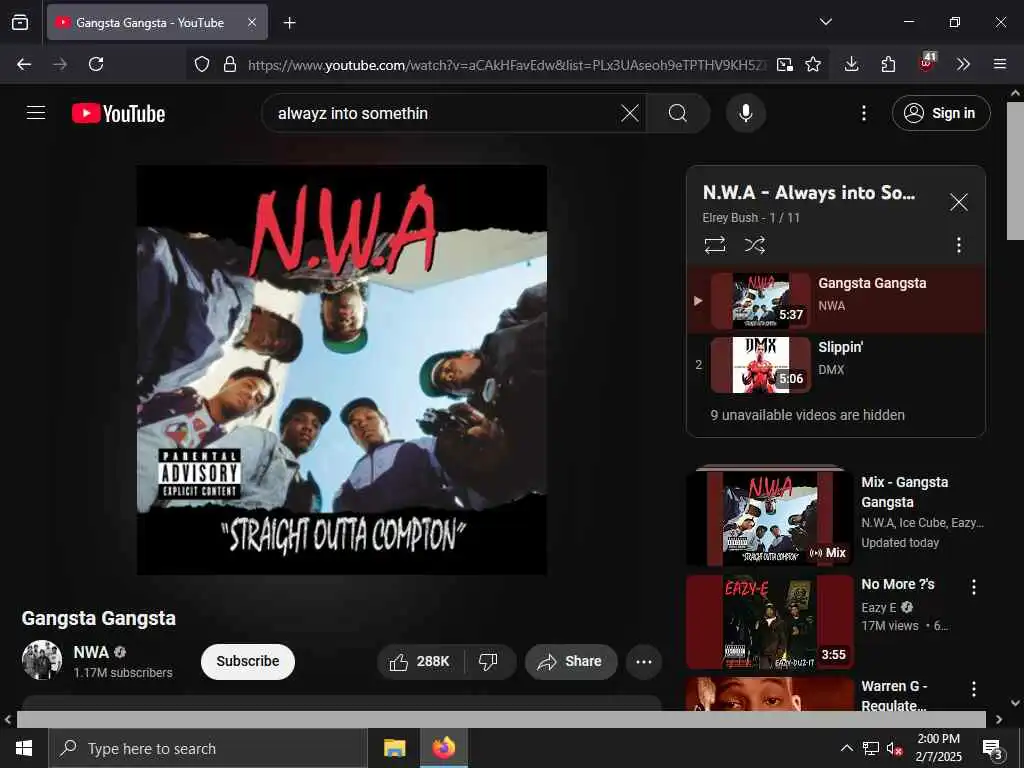Go back in the browser
The image size is (1024, 768).
tap(24, 64)
